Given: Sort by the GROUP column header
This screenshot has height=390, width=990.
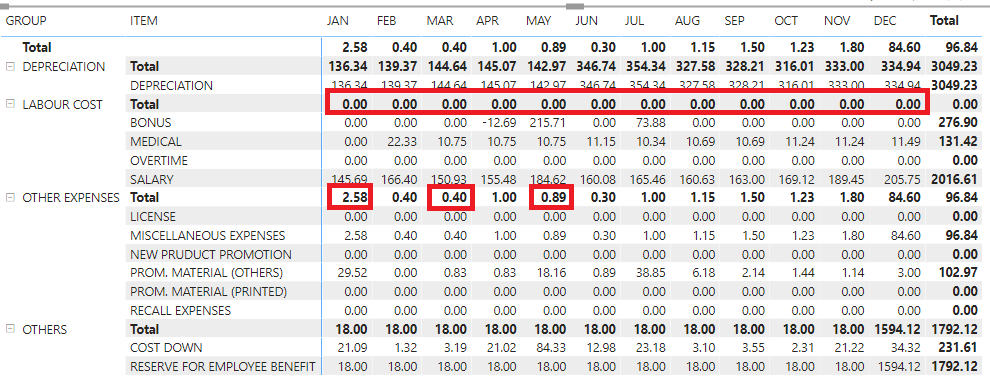Looking at the screenshot, I should point(26,21).
